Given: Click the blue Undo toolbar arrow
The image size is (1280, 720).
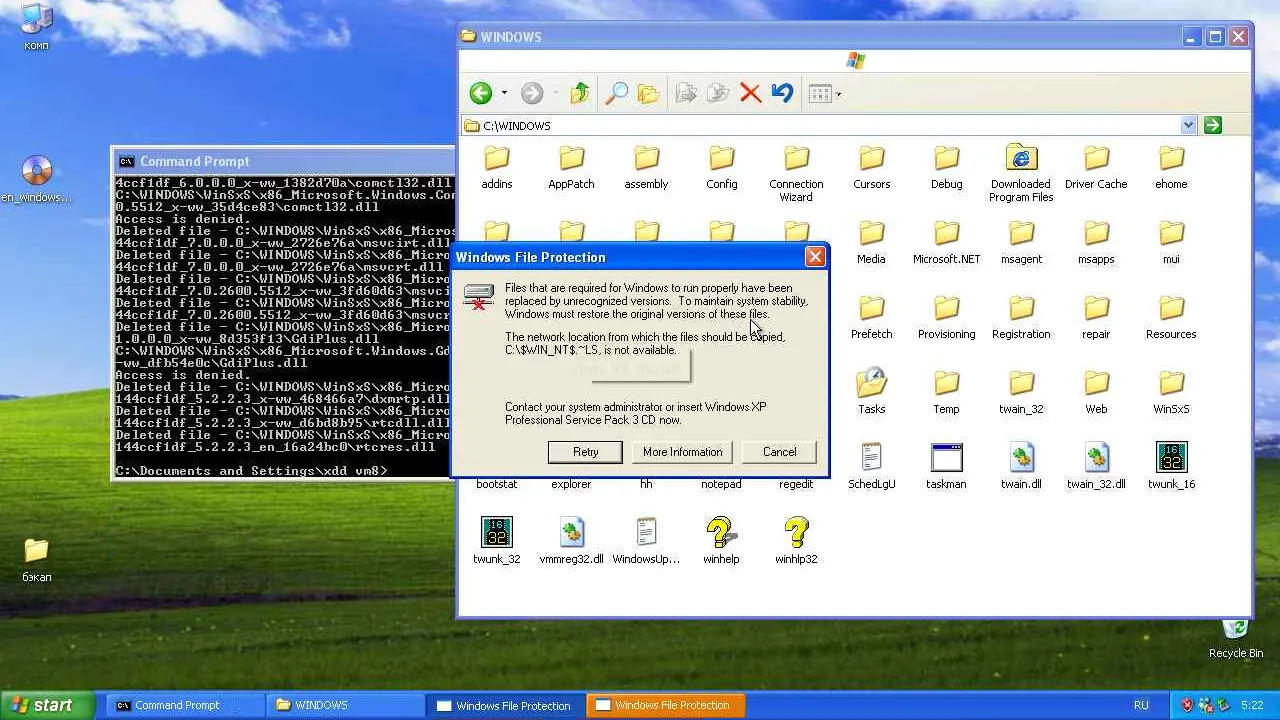Looking at the screenshot, I should (x=782, y=93).
